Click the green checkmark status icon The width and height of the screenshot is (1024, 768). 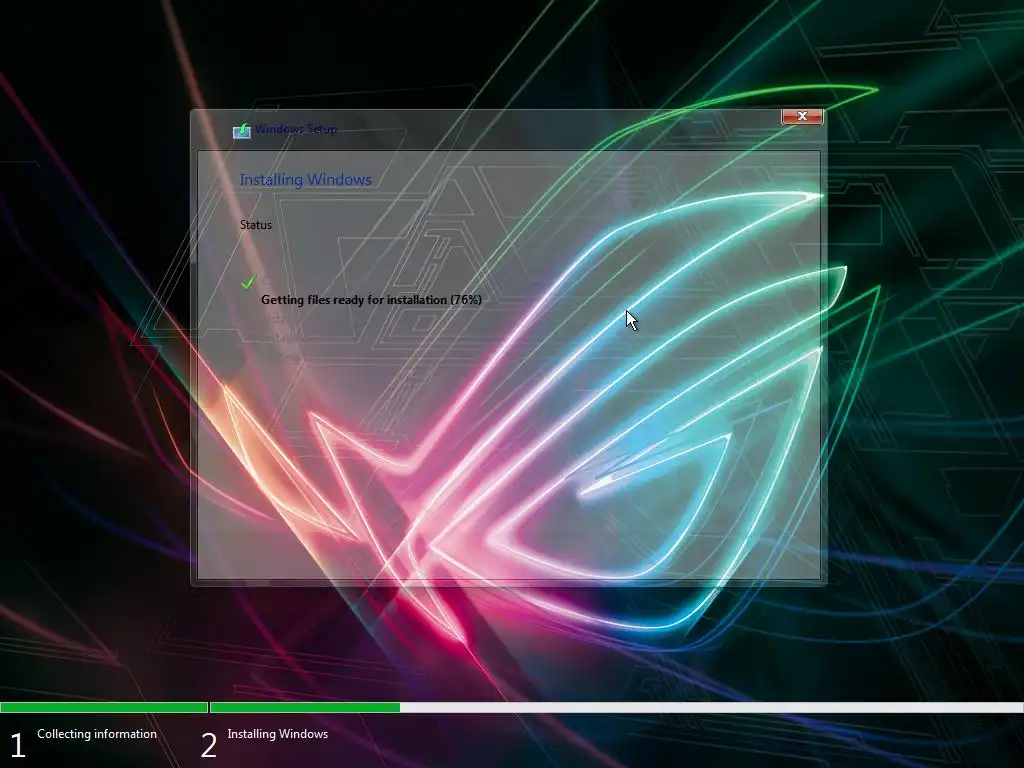click(248, 282)
